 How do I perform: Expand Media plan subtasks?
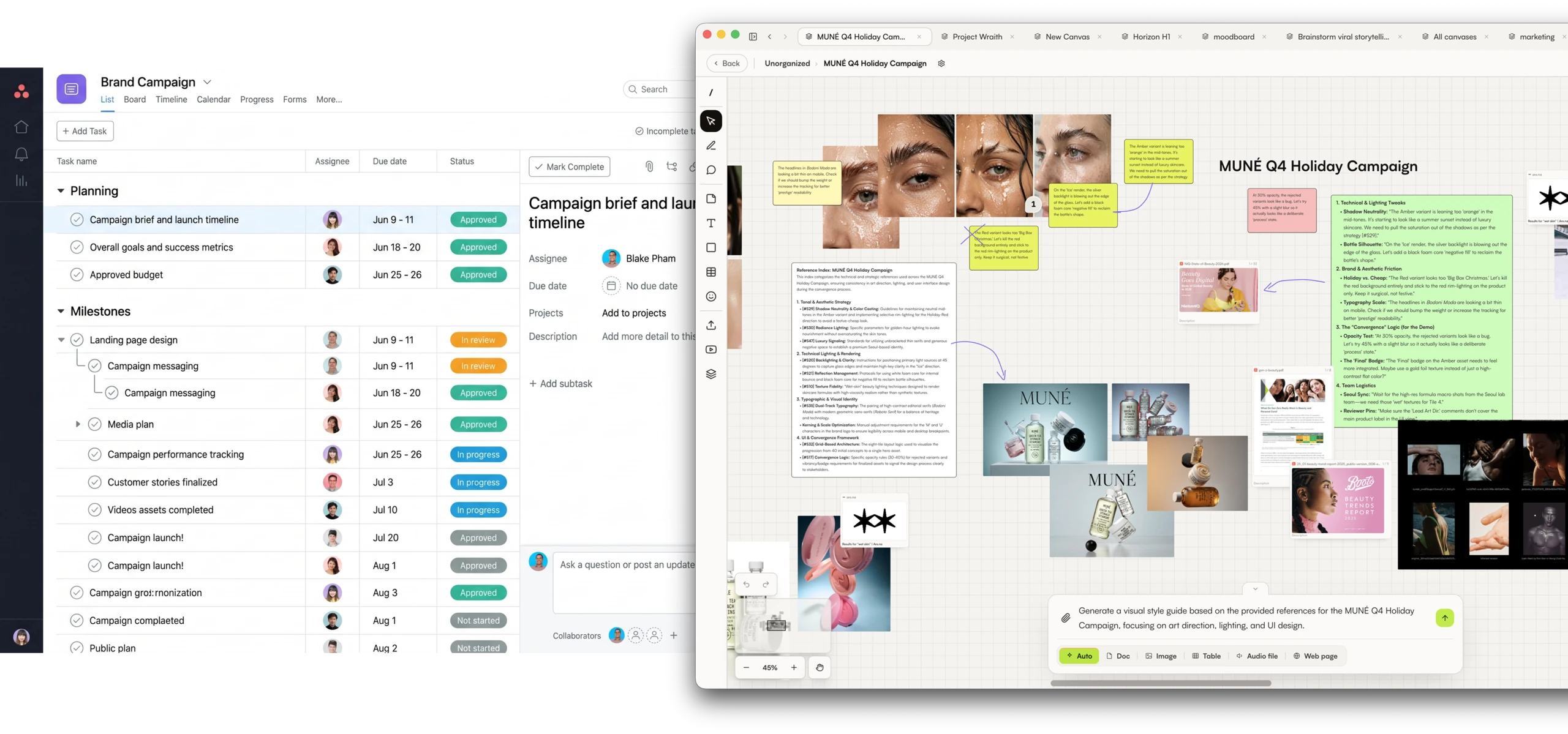tap(78, 424)
